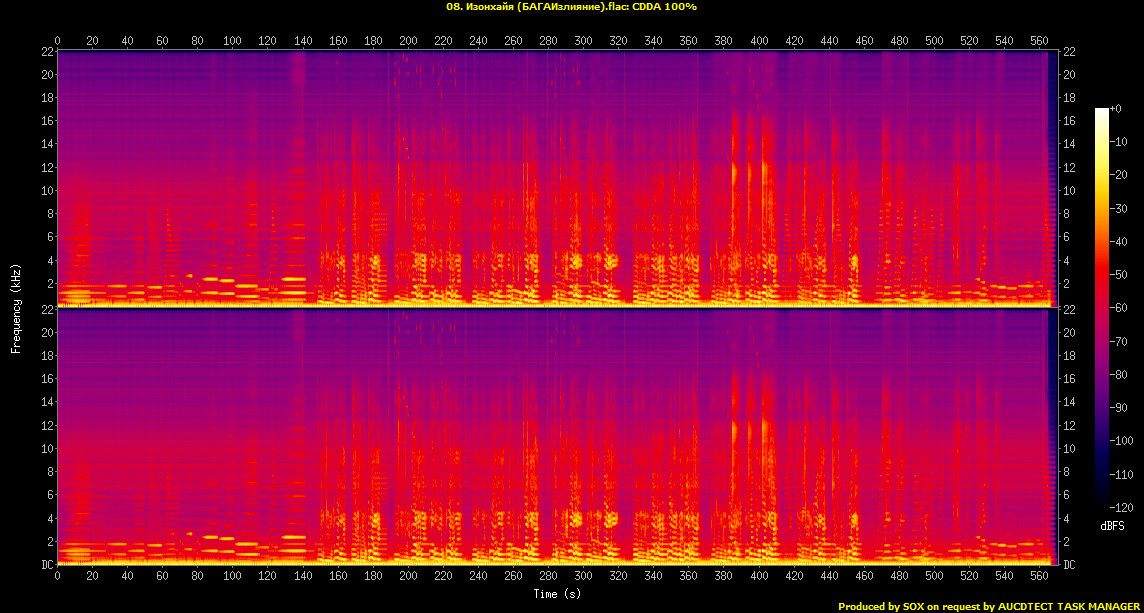Image resolution: width=1144 pixels, height=613 pixels.
Task: Click the white top of the dBFS color bar
Action: (x=1101, y=112)
